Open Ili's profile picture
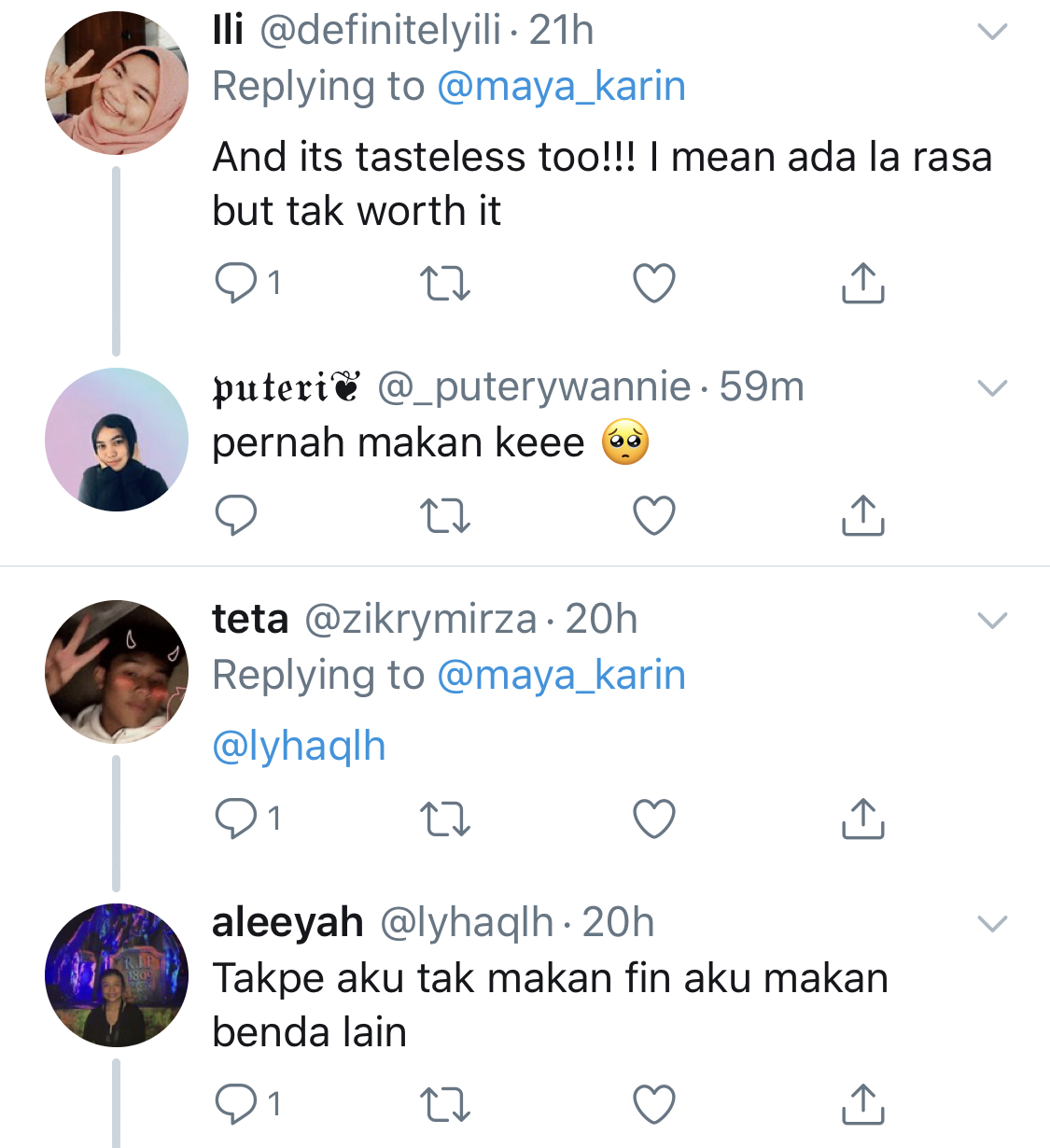The width and height of the screenshot is (1050, 1148). tap(117, 83)
